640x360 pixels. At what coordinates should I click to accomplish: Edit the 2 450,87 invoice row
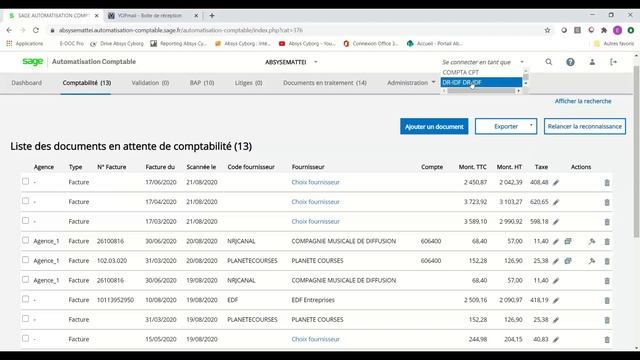[556, 182]
